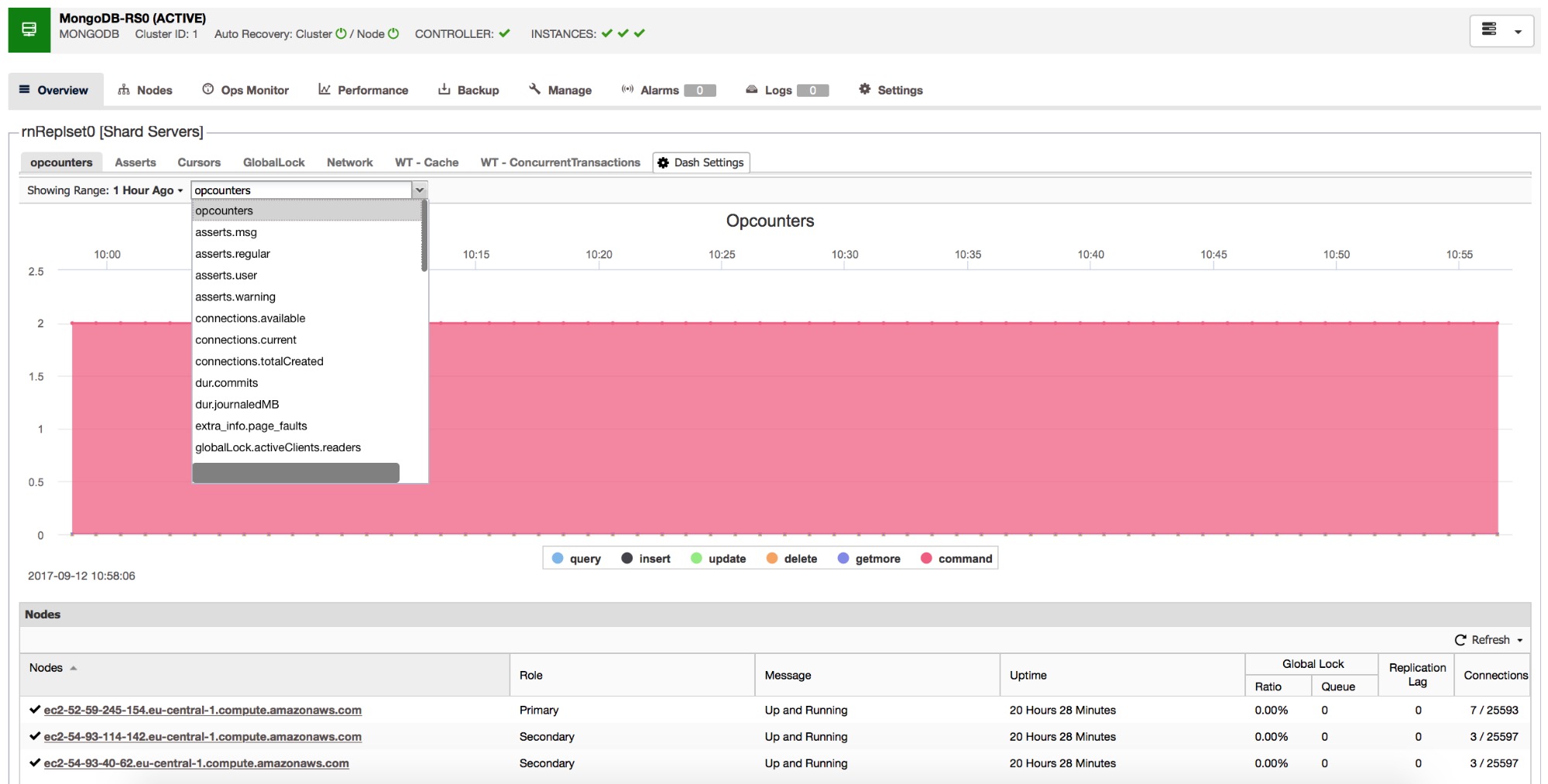This screenshot has height=784, width=1548.
Task: Click the CONTROLLER status checkmark
Action: [505, 33]
